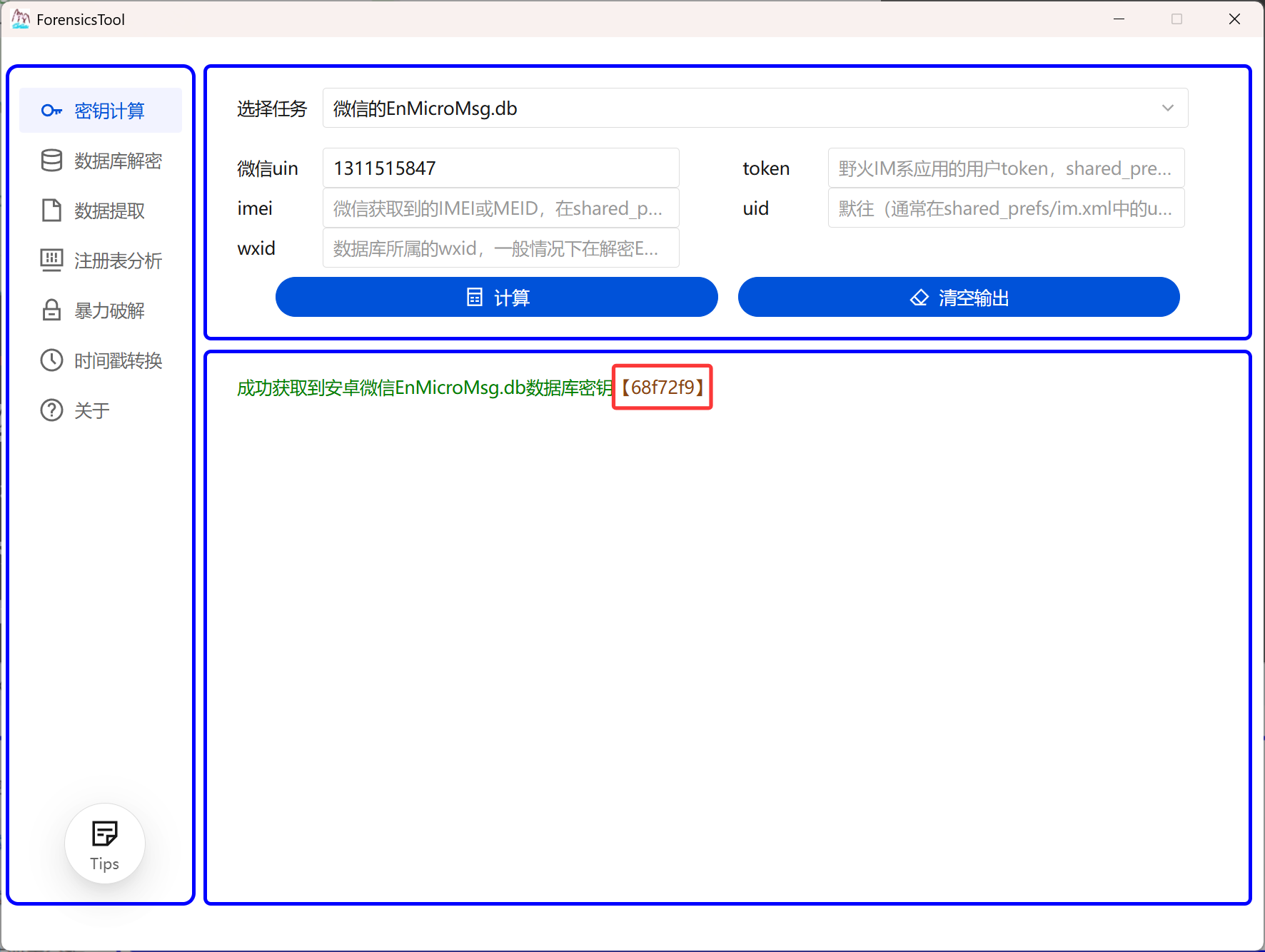
Task: Focus the token input field
Action: tap(1007, 168)
